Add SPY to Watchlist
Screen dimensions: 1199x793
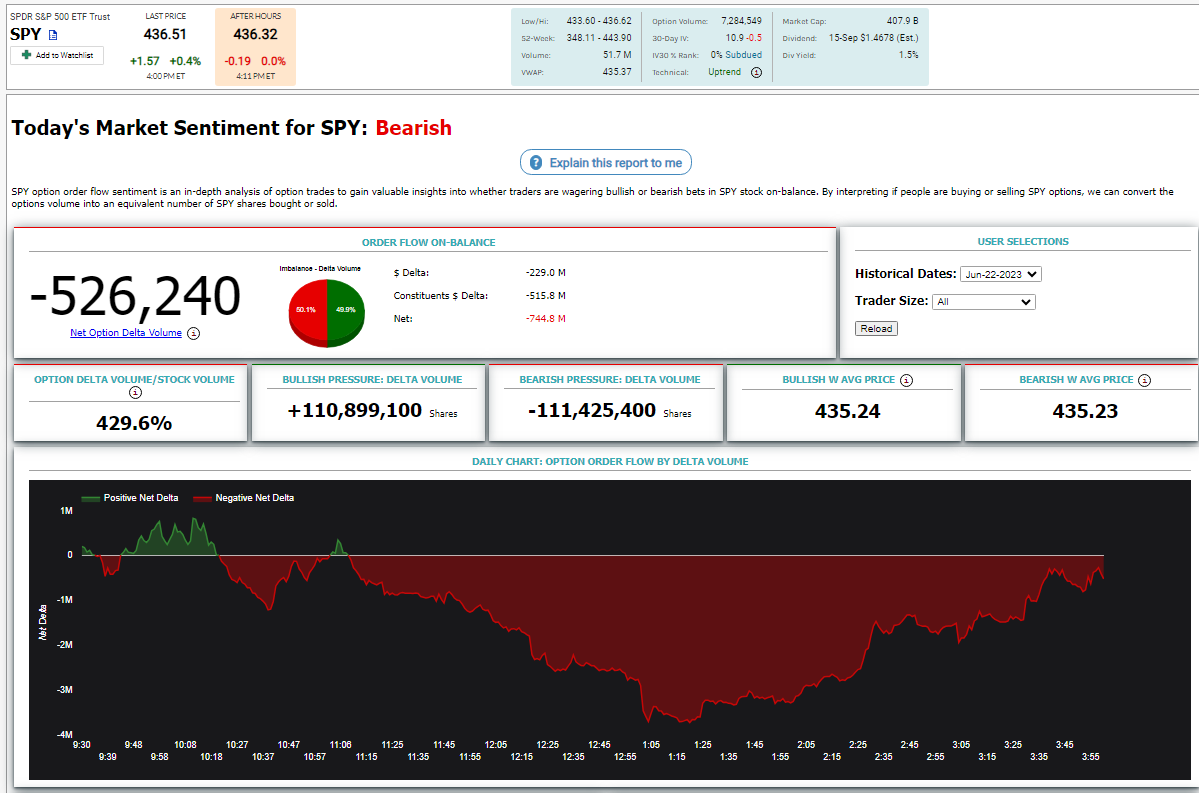[x=57, y=55]
